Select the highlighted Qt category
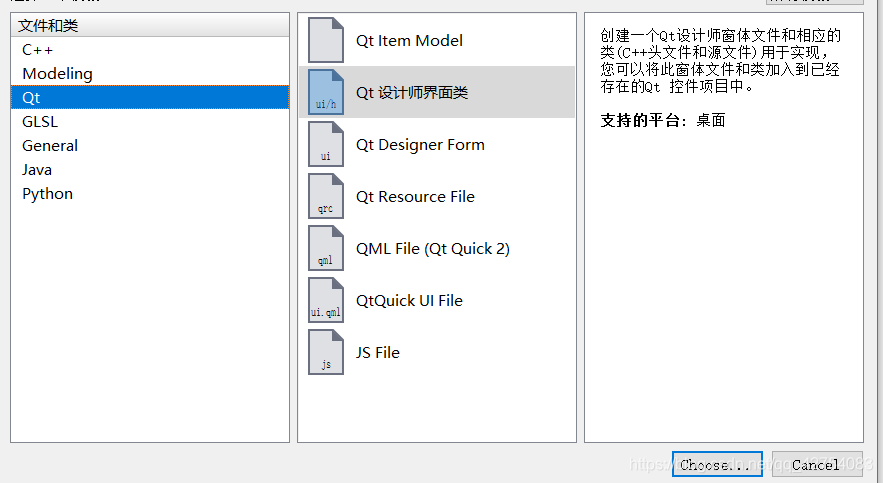 pos(150,97)
